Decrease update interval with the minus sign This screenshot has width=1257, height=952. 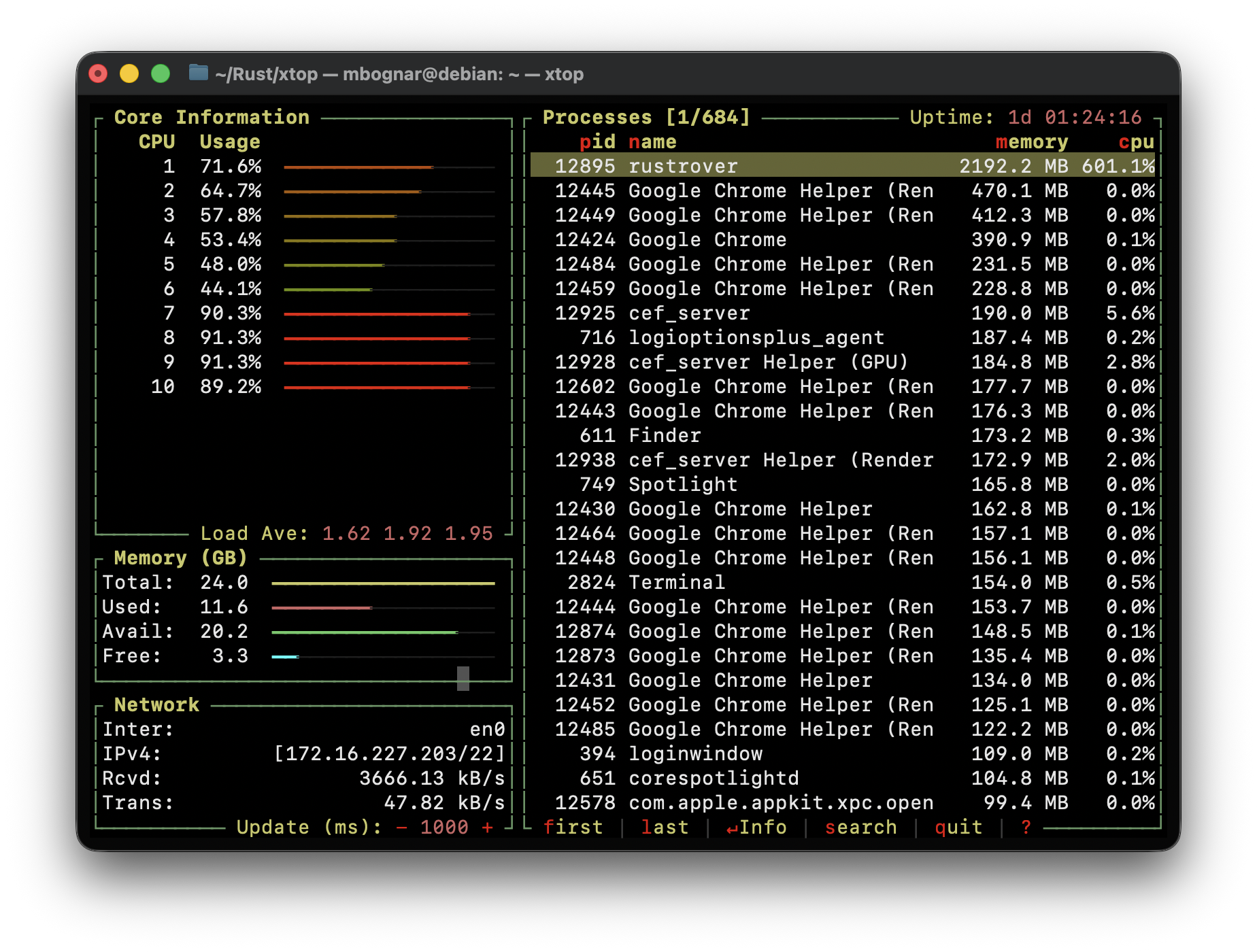pos(402,827)
